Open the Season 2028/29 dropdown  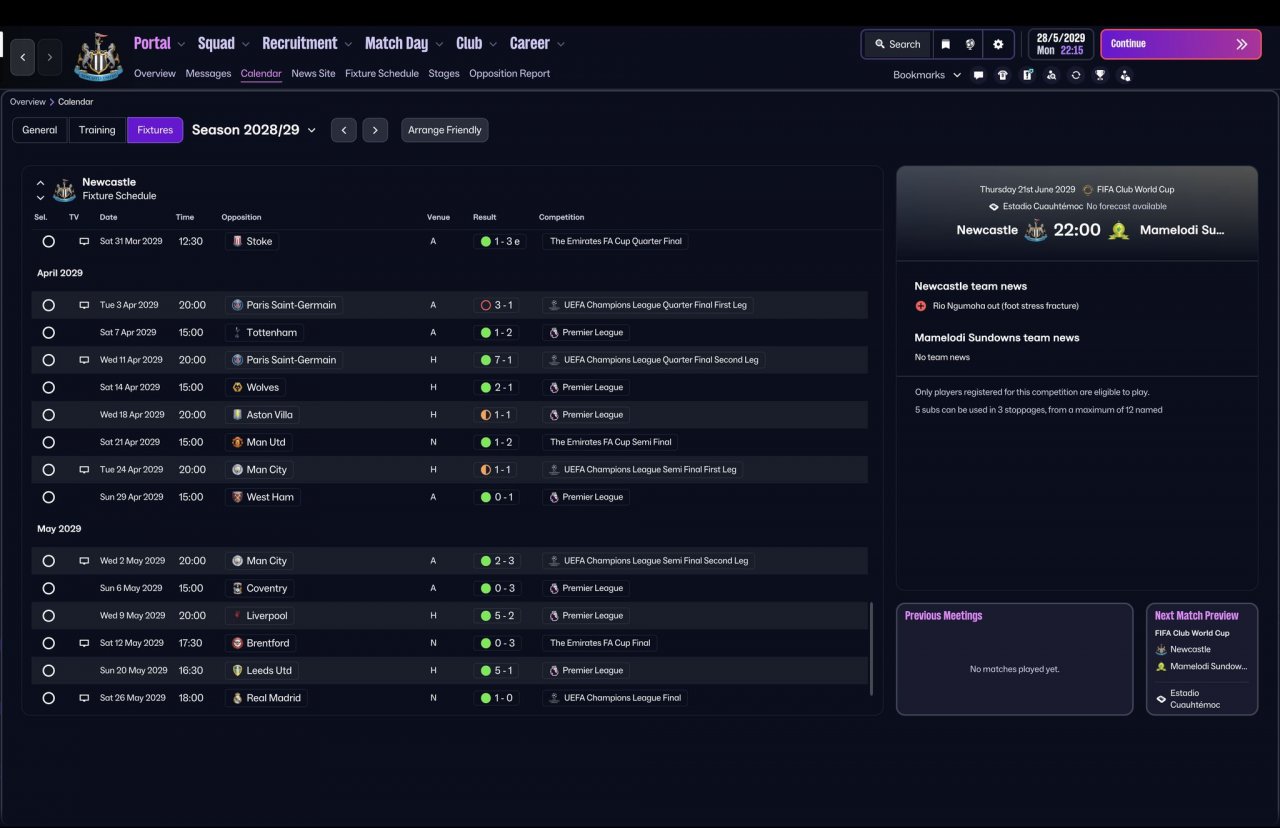tap(254, 130)
